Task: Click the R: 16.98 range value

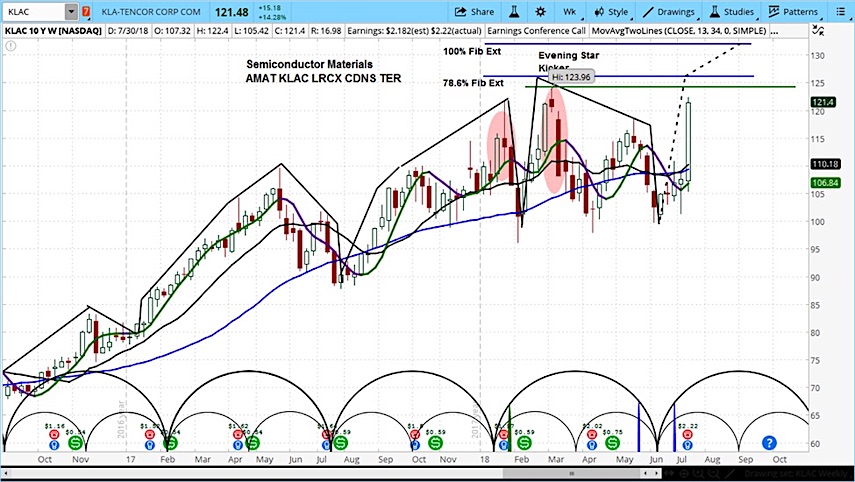Action: pos(326,31)
